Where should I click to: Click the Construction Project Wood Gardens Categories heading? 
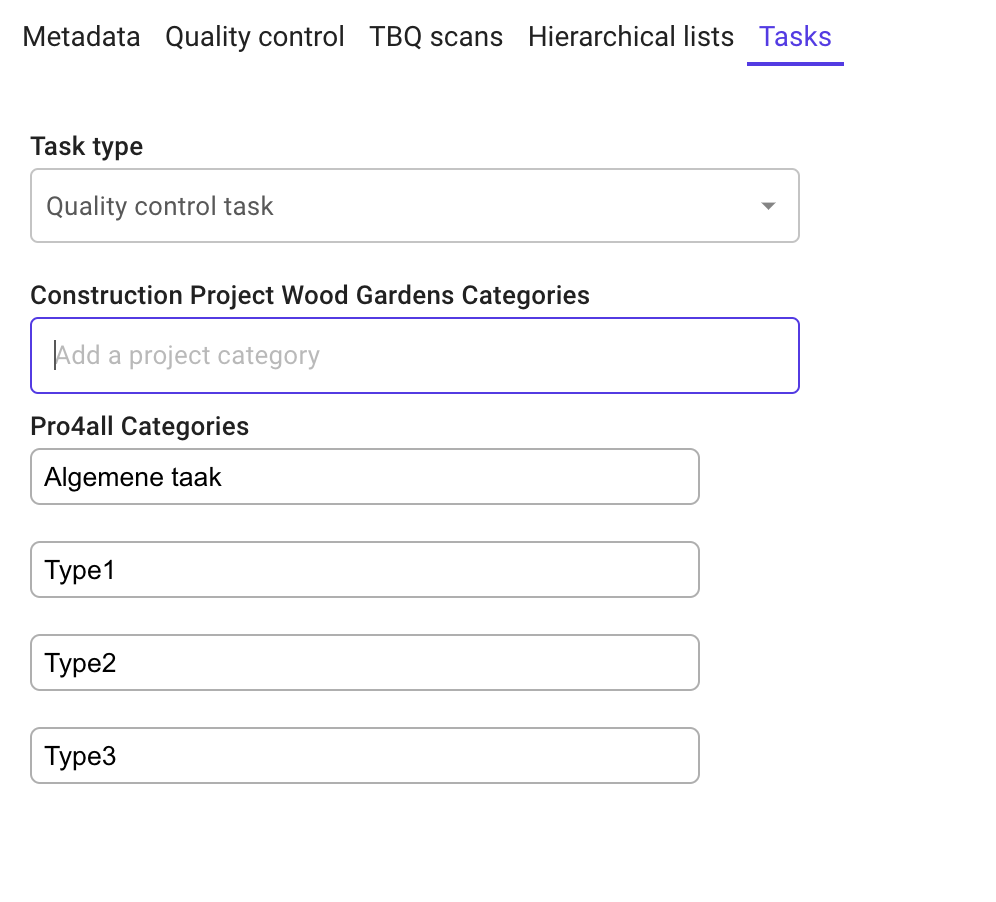tap(310, 295)
